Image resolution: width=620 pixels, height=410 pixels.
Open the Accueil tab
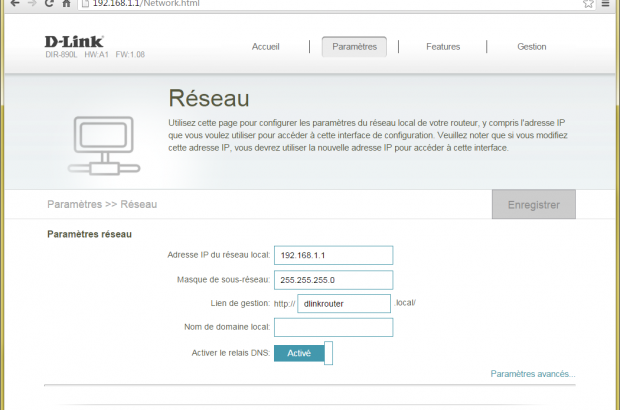265,46
